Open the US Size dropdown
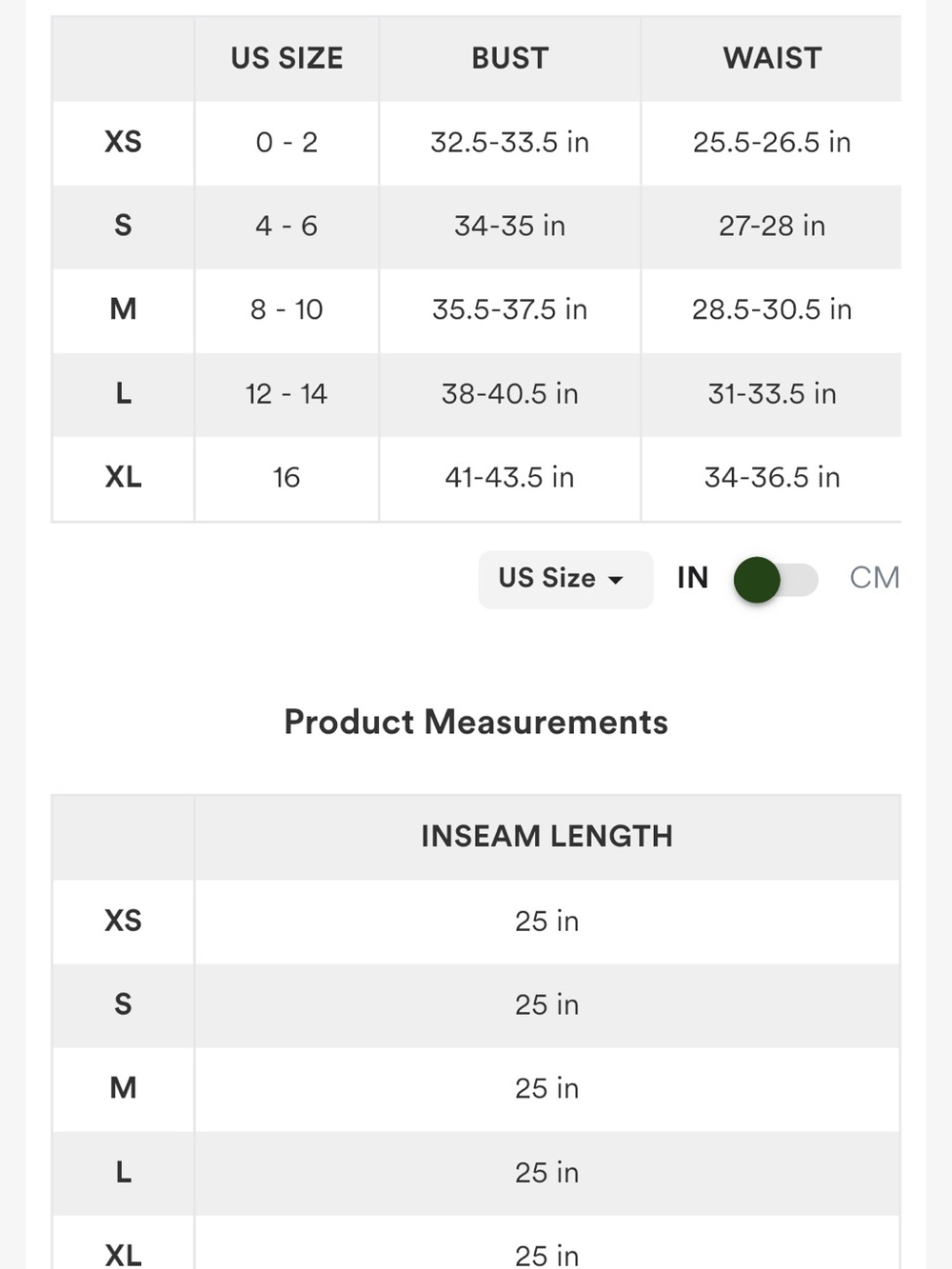 (x=565, y=579)
